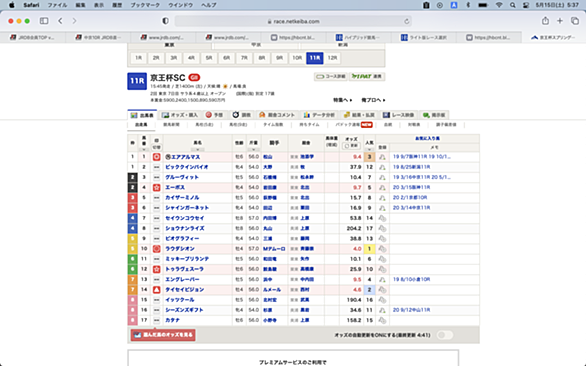586x366 pixels.
Task: Click the Wi-Fi icon in menu bar
Action: coord(499,5)
